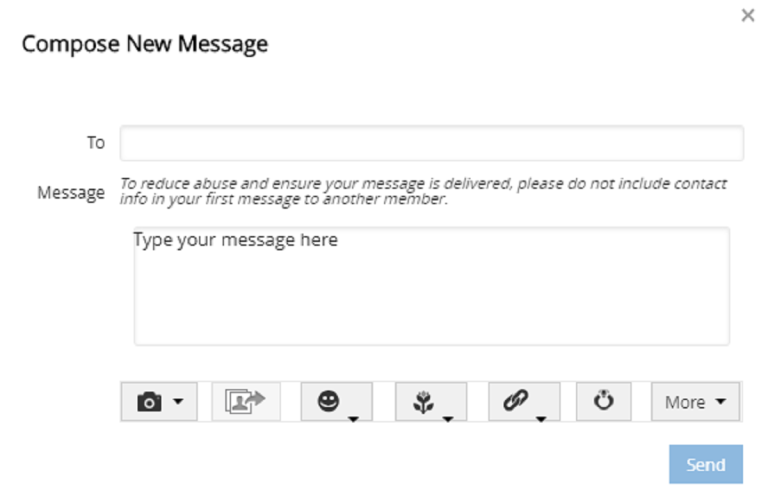Click the ring icon button
768x503 pixels.
point(604,401)
